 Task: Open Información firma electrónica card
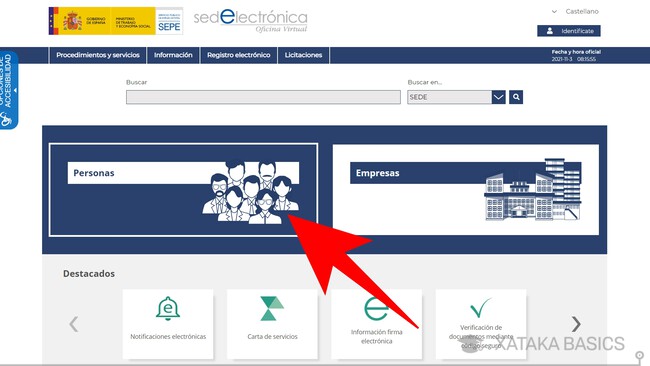coord(376,324)
